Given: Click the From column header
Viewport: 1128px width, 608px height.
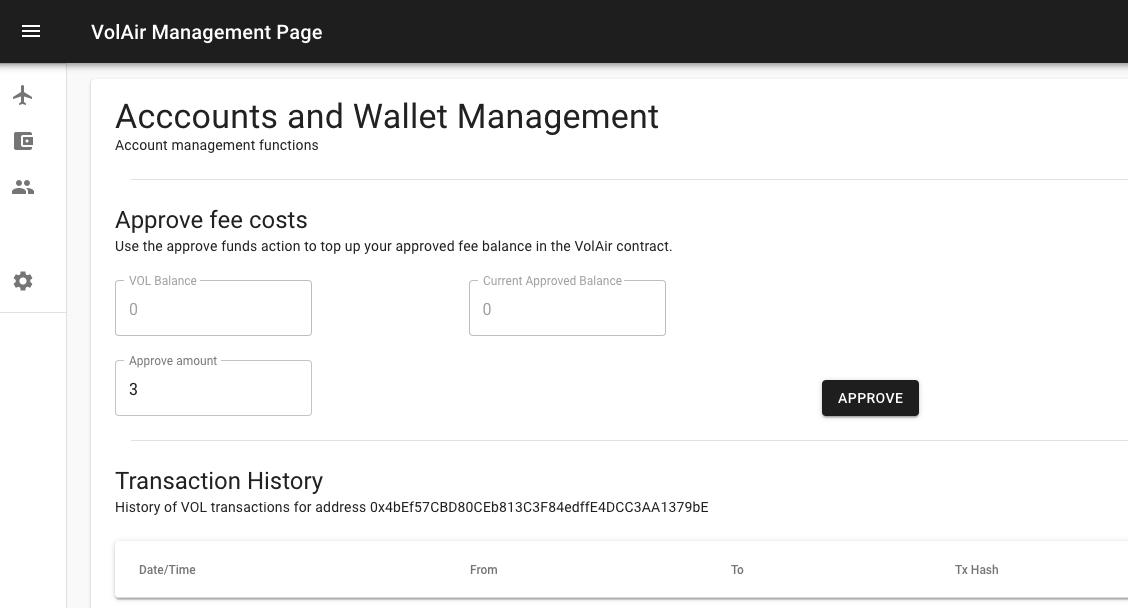Looking at the screenshot, I should pos(483,570).
